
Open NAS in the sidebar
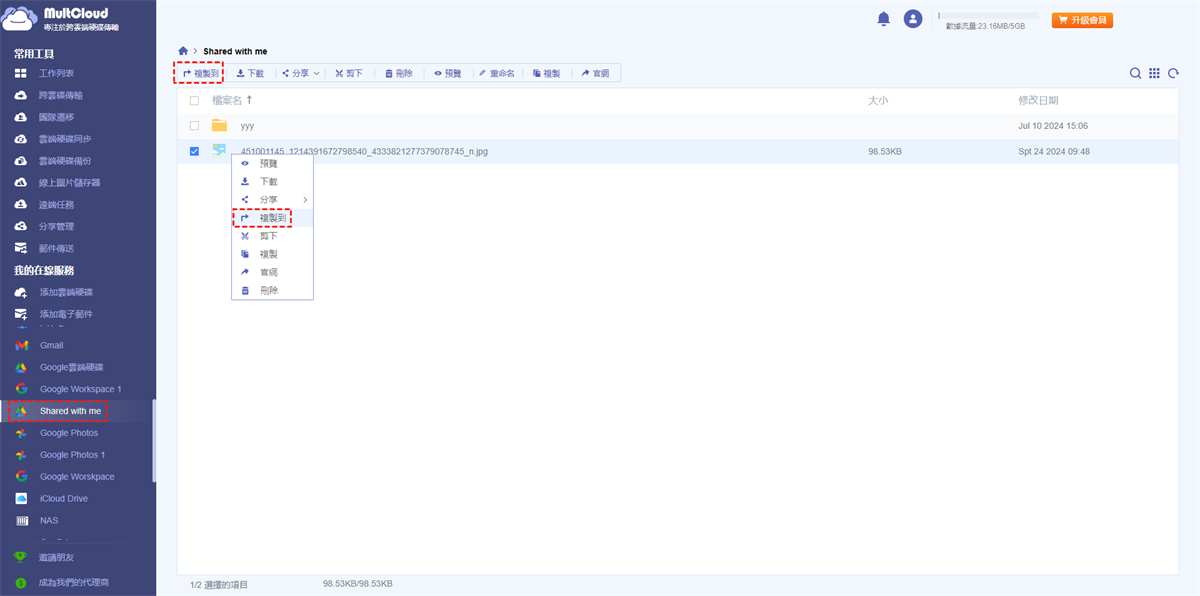(49, 521)
